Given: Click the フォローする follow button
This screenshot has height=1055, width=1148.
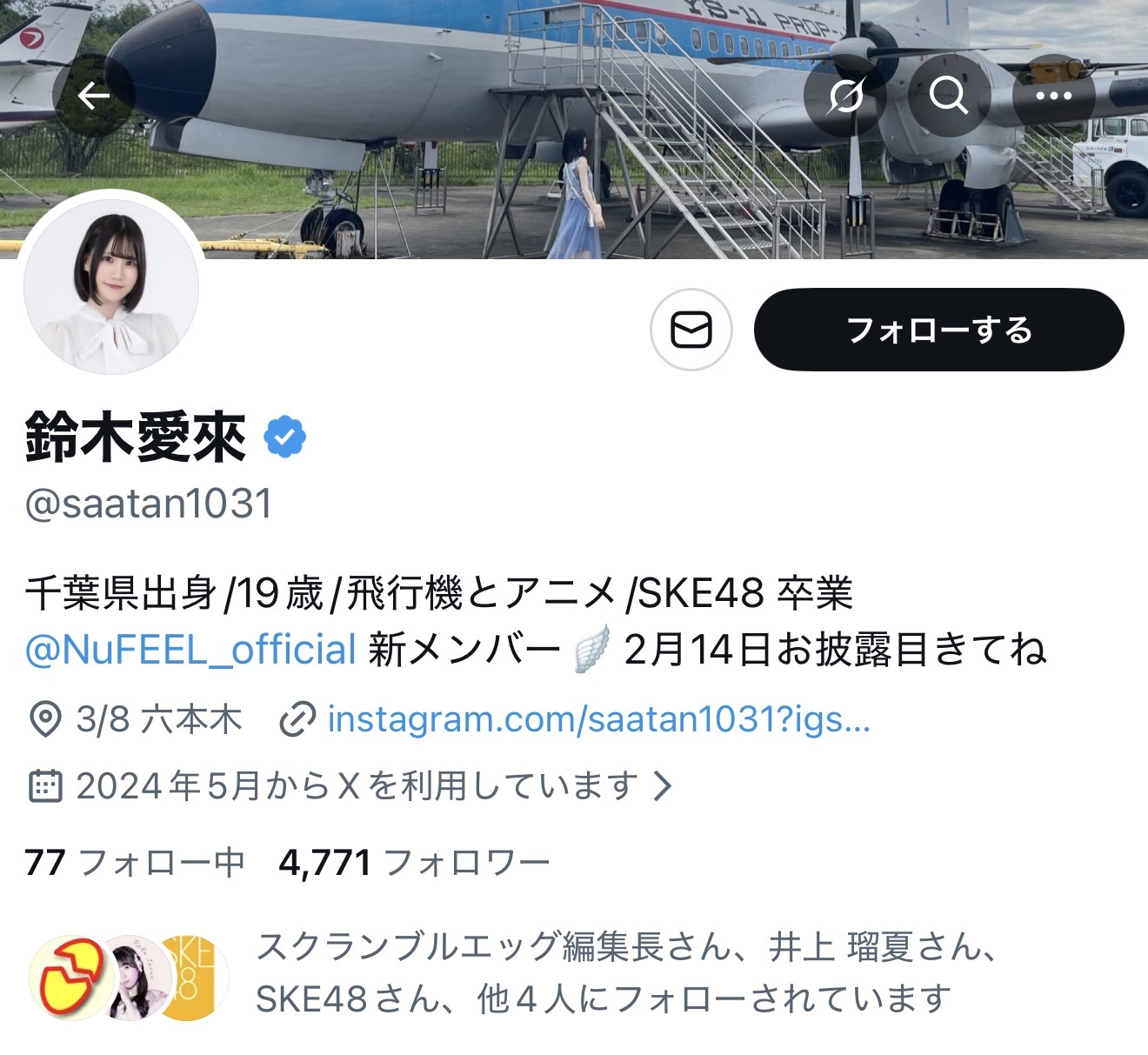Looking at the screenshot, I should pyautogui.click(x=939, y=331).
